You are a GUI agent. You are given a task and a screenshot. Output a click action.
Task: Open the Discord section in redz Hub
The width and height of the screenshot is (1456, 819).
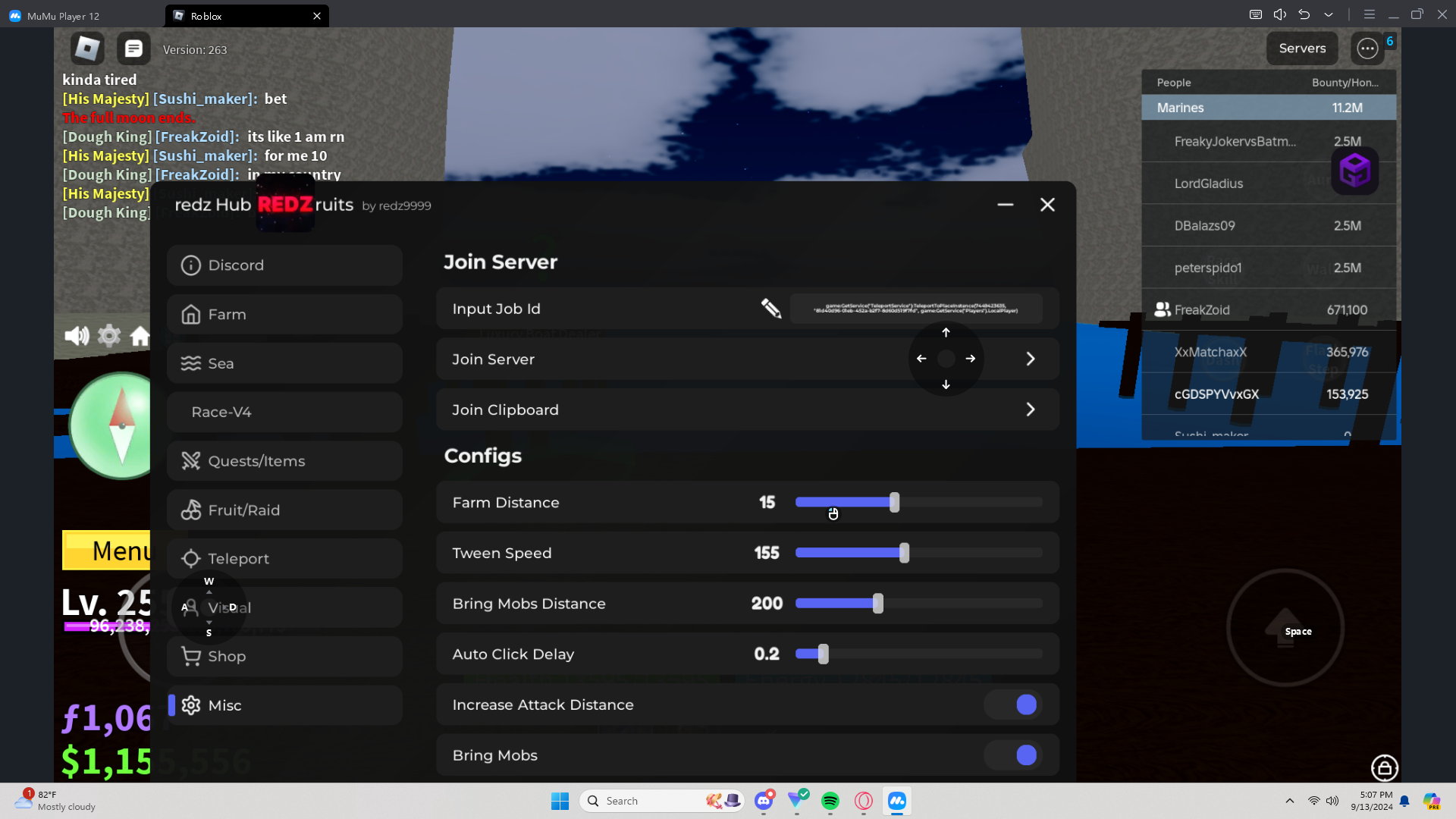284,265
